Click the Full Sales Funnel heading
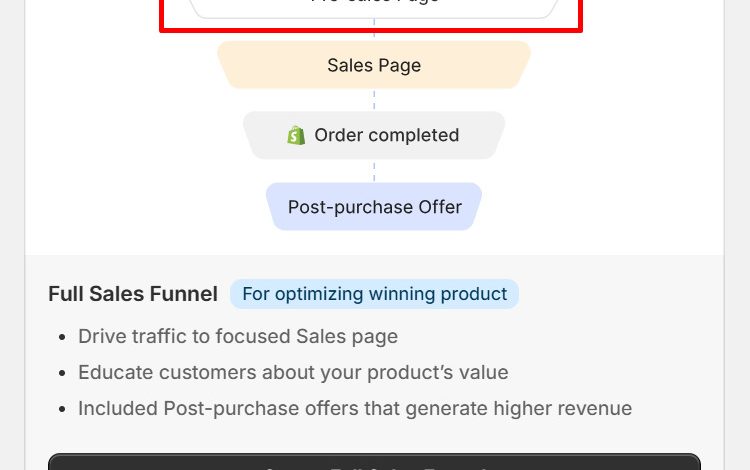Viewport: 750px width, 470px height. 133,294
